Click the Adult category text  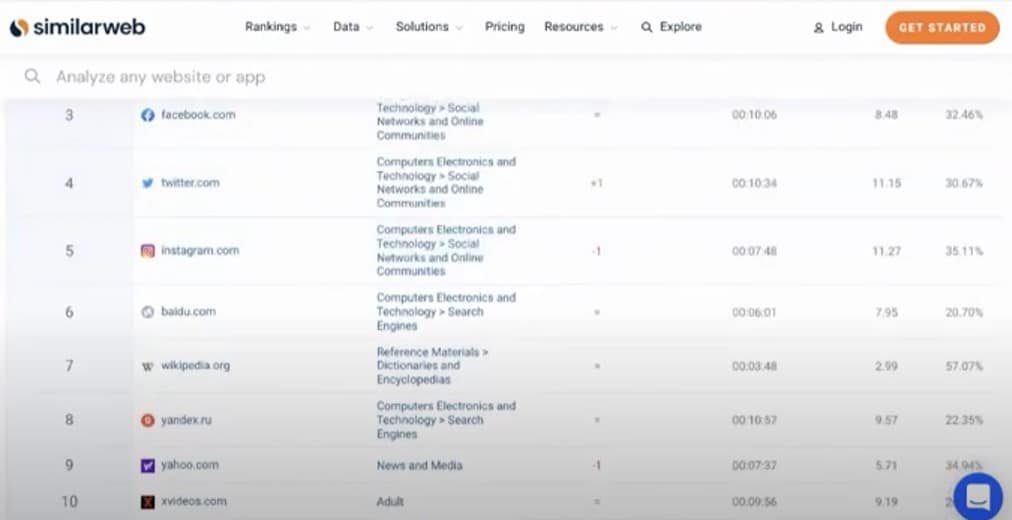pos(390,501)
